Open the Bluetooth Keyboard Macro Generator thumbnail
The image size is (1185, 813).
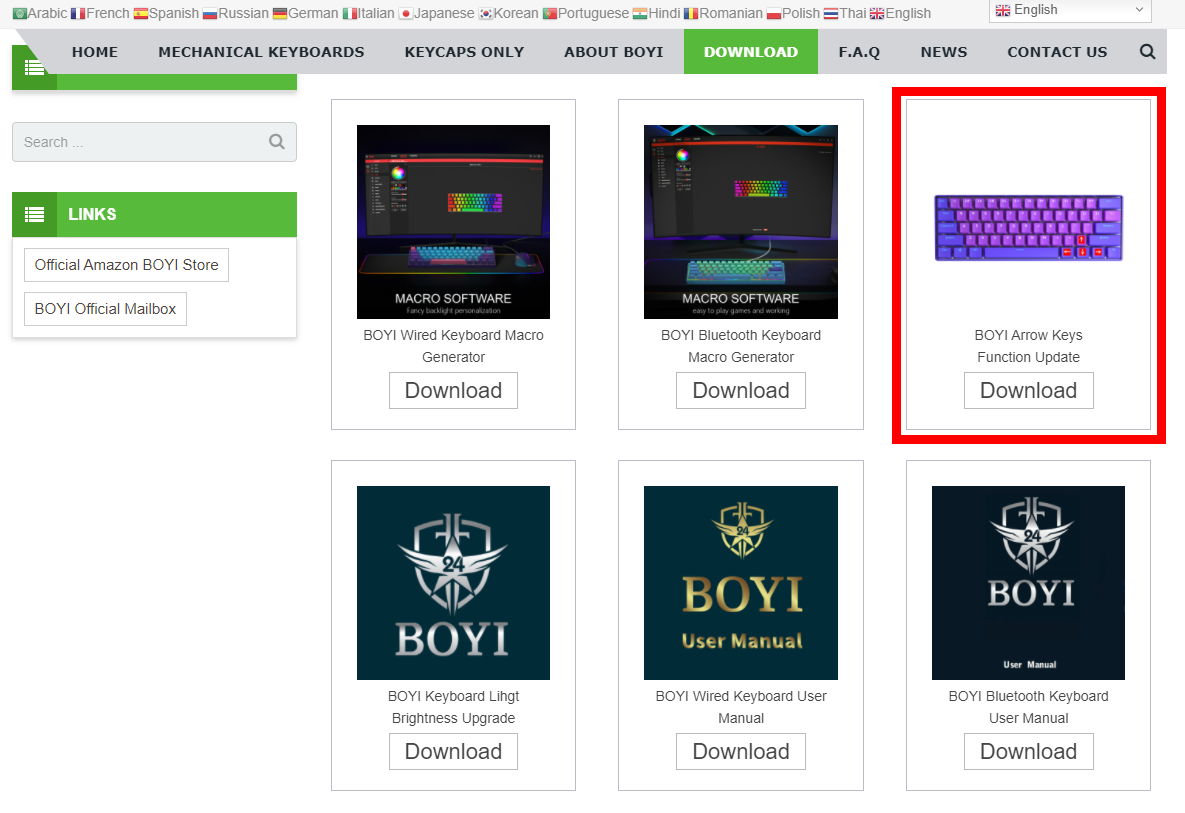pos(740,222)
